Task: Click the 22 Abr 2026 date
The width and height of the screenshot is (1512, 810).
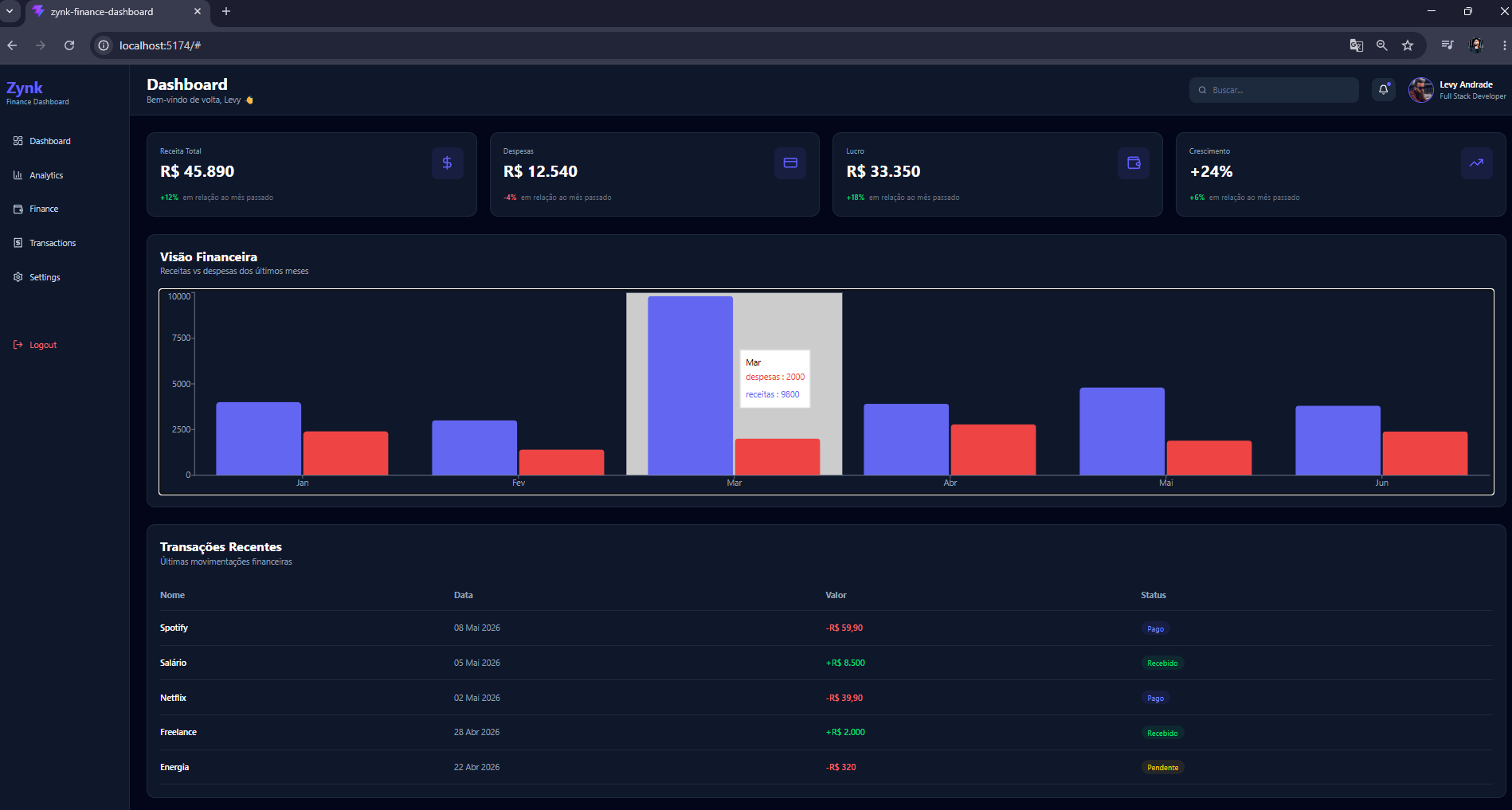Action: pyautogui.click(x=476, y=767)
